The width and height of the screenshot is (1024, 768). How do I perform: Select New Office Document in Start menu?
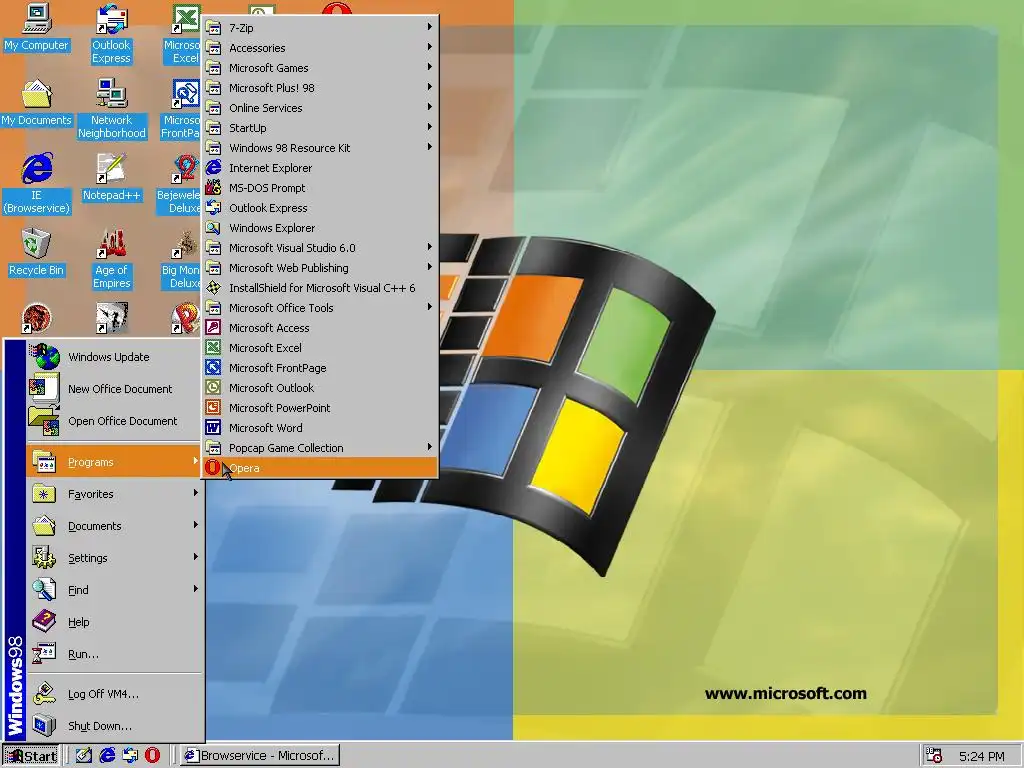tap(114, 389)
